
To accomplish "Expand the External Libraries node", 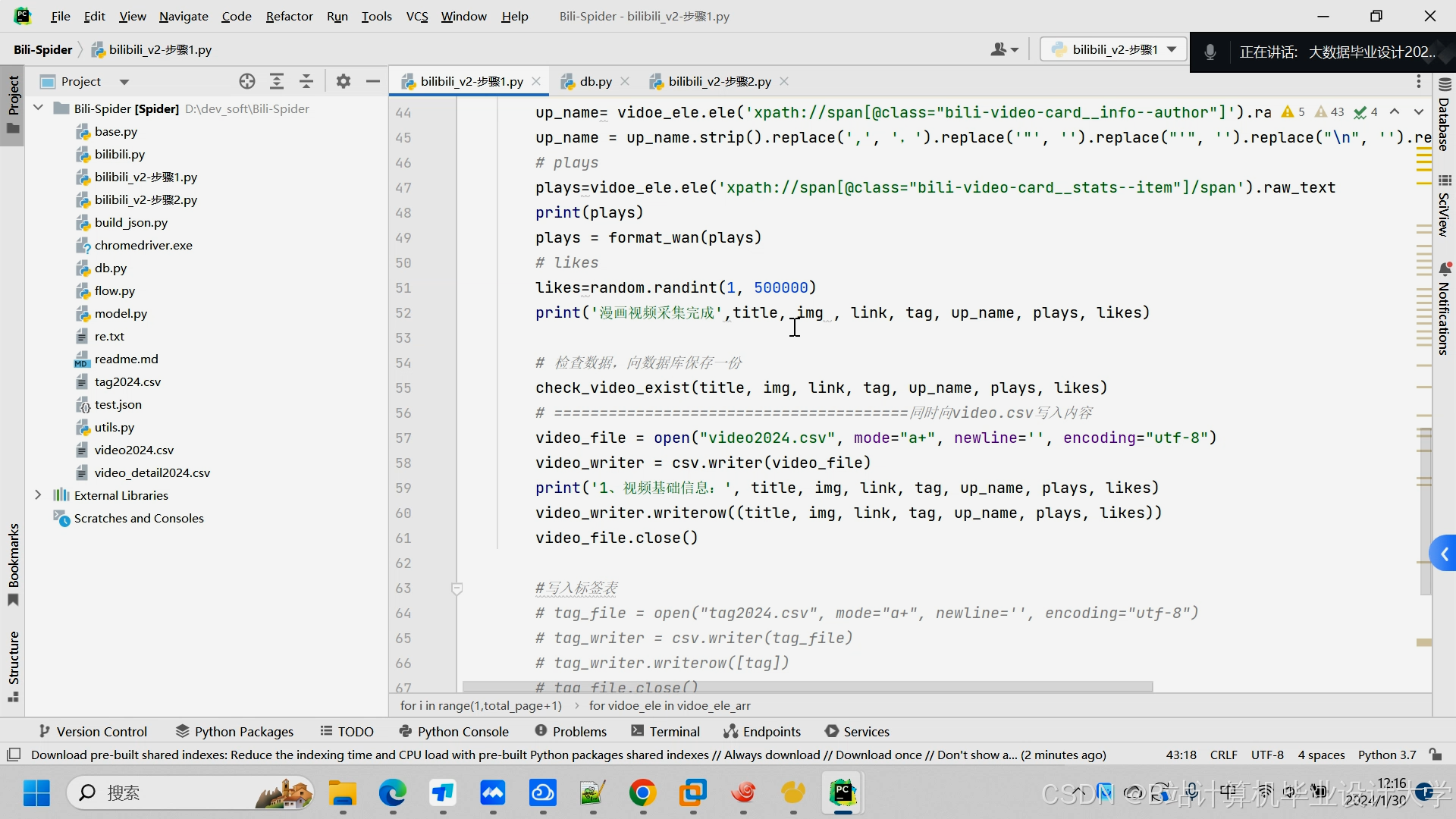I will click(38, 495).
